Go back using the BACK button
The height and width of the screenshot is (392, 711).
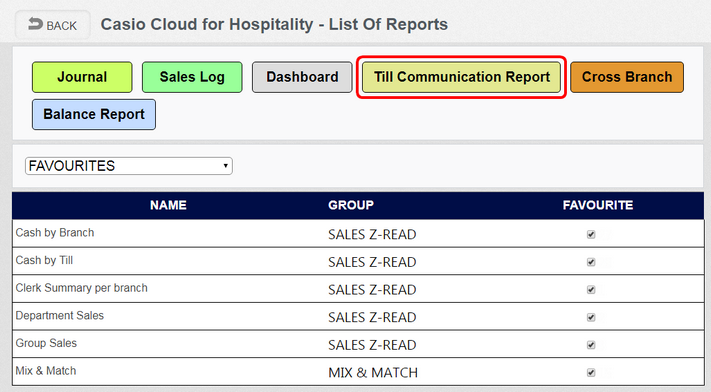click(x=53, y=25)
